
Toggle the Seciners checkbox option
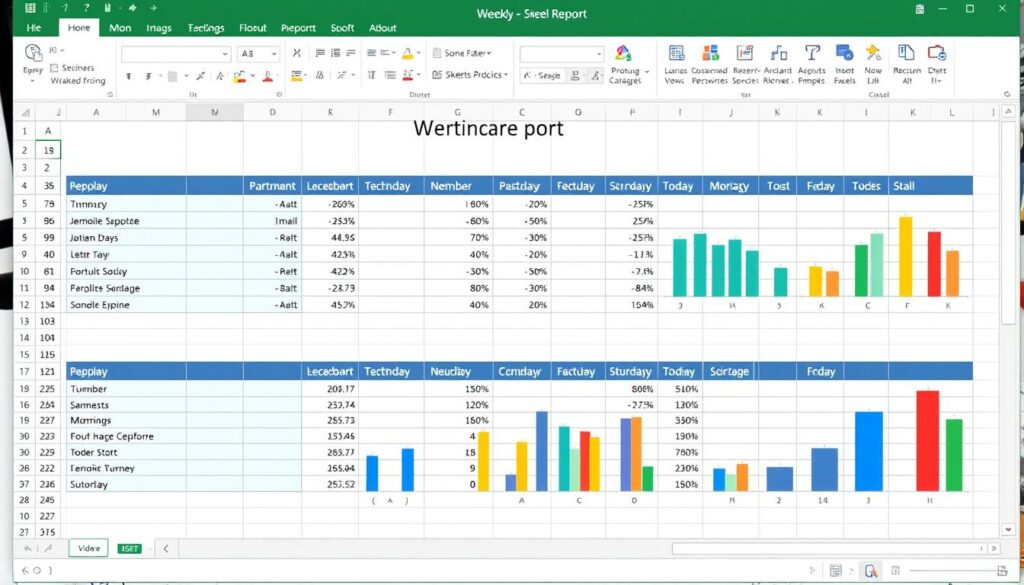tap(54, 68)
